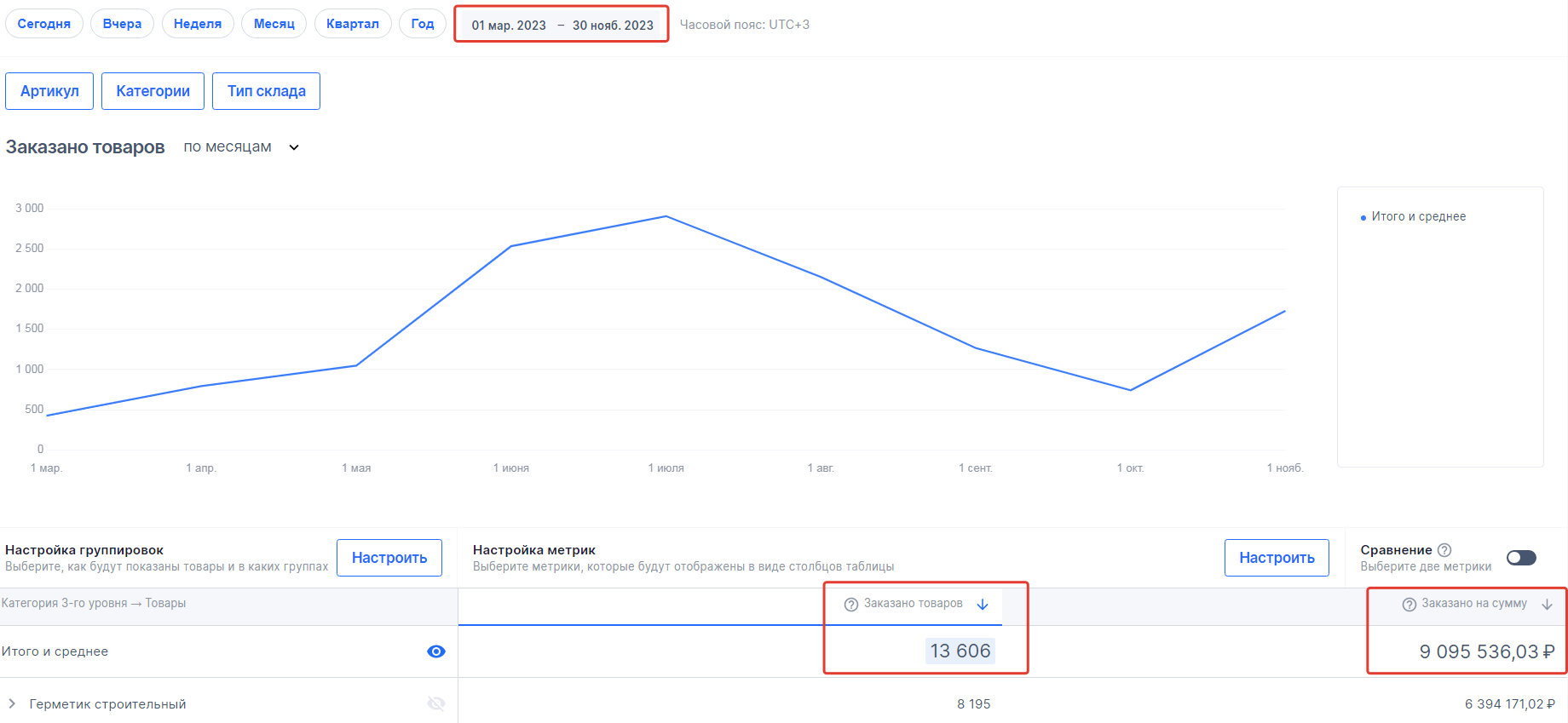Select the Тип склада tab
1568x723 pixels.
(x=266, y=91)
